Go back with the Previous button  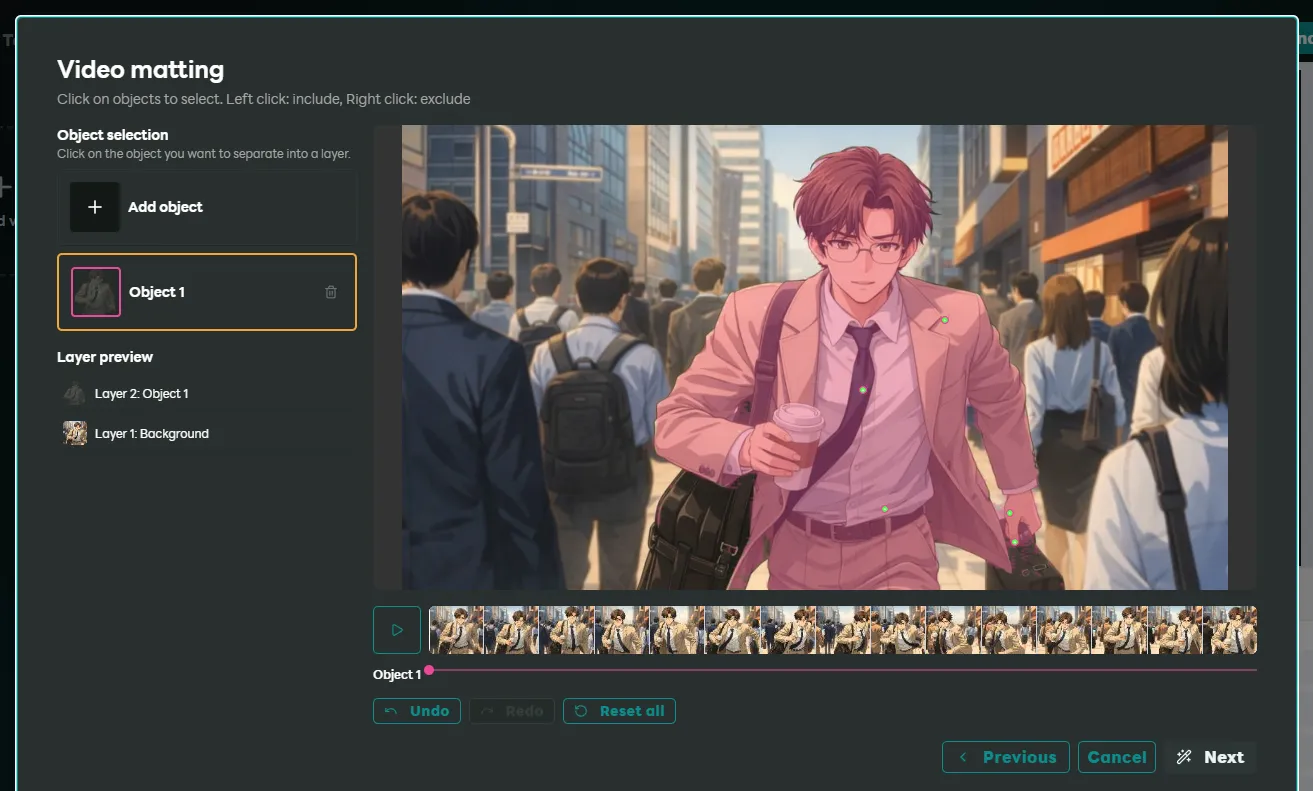1005,757
